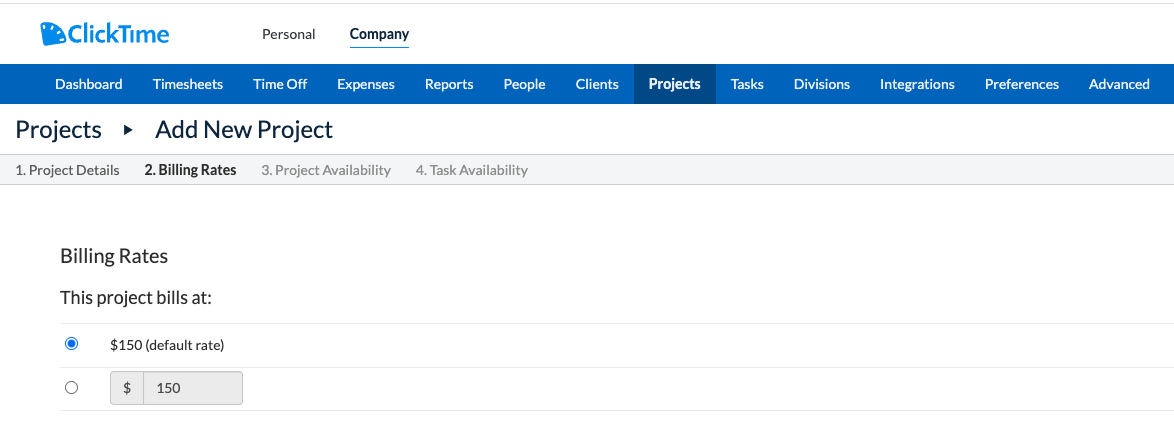Select the Projects navigation item
This screenshot has width=1174, height=438.
click(675, 84)
